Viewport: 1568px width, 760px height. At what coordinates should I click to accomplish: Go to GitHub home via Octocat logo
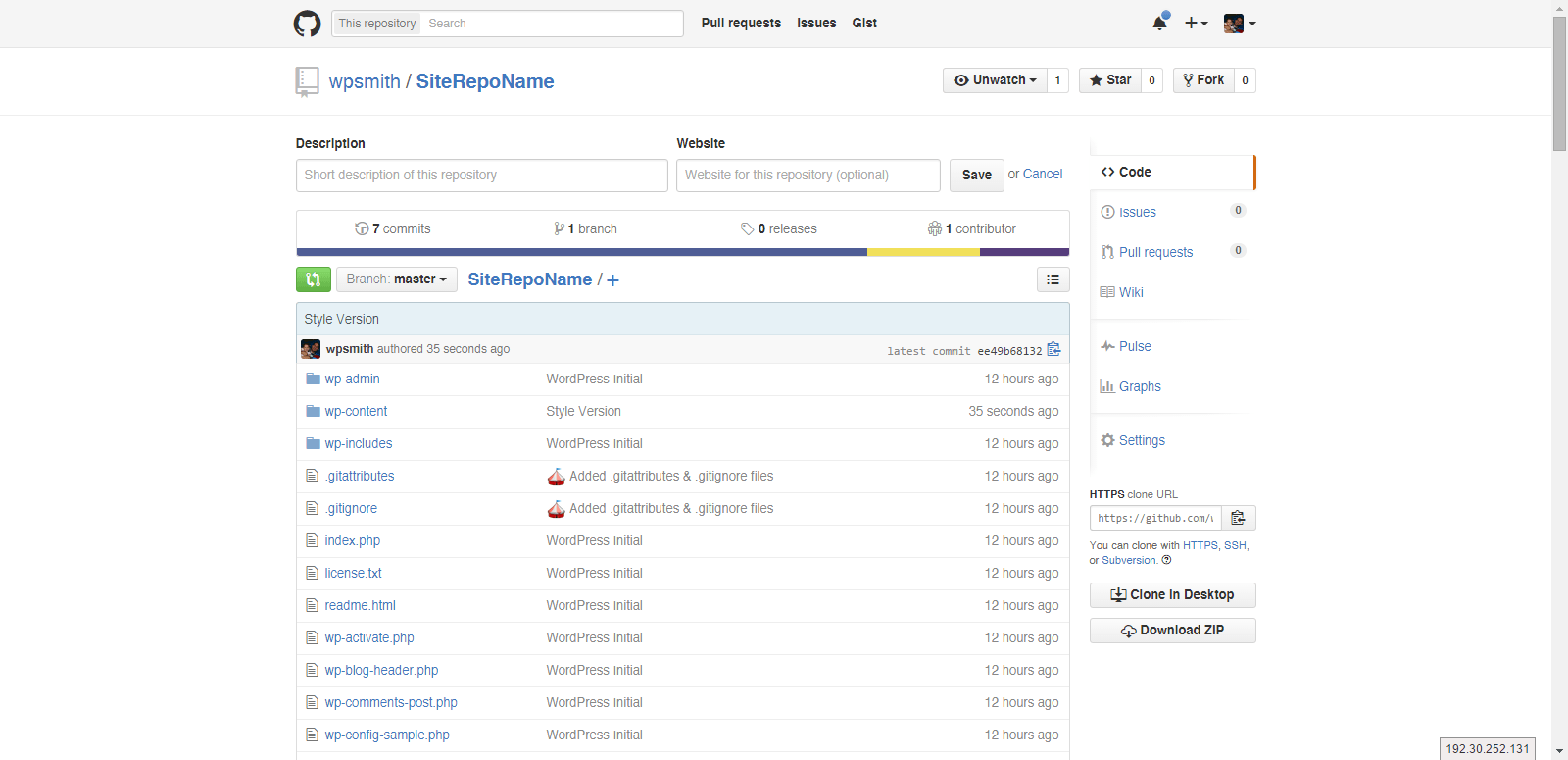tap(307, 24)
